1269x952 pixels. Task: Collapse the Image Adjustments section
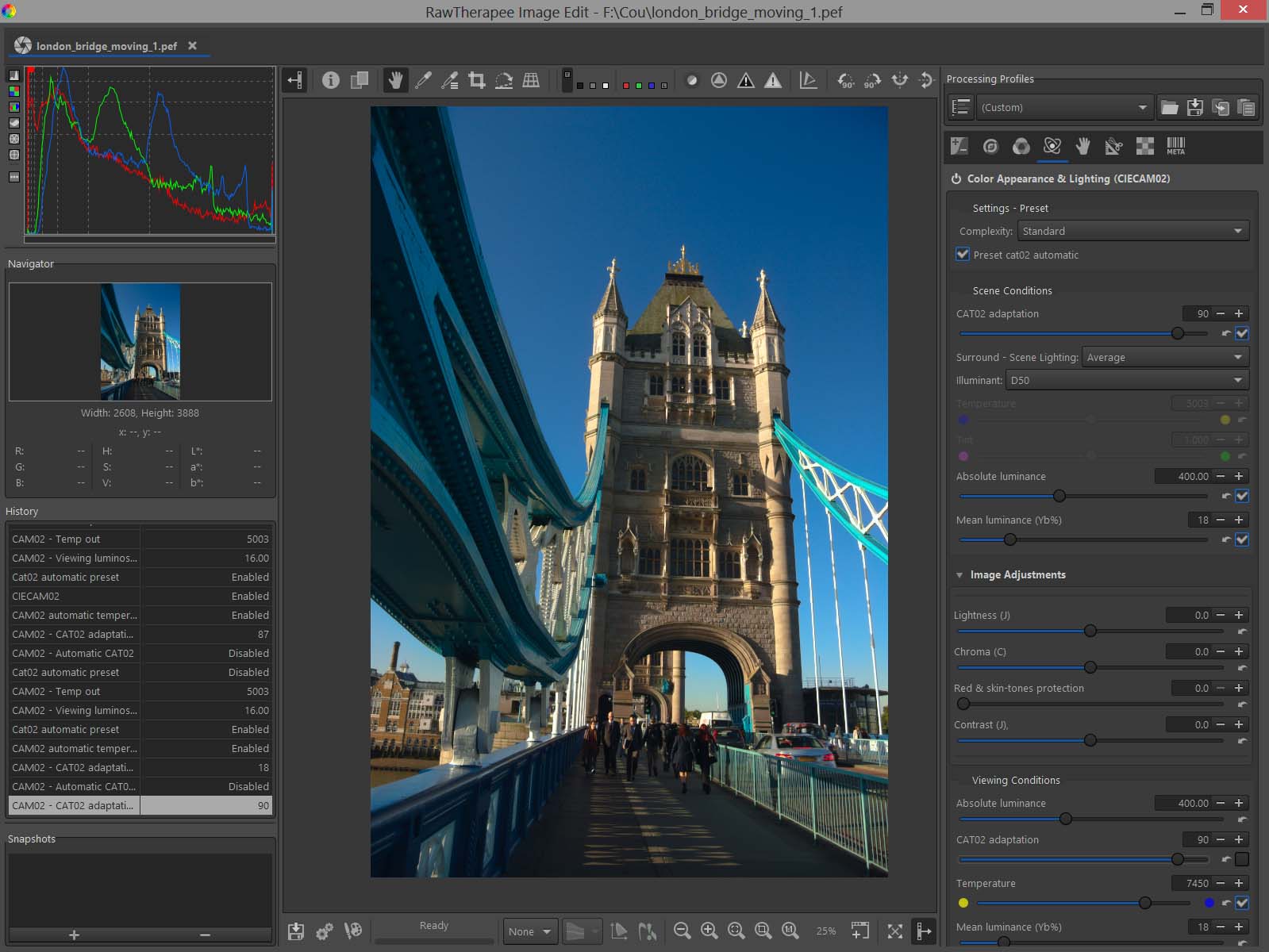tap(959, 575)
